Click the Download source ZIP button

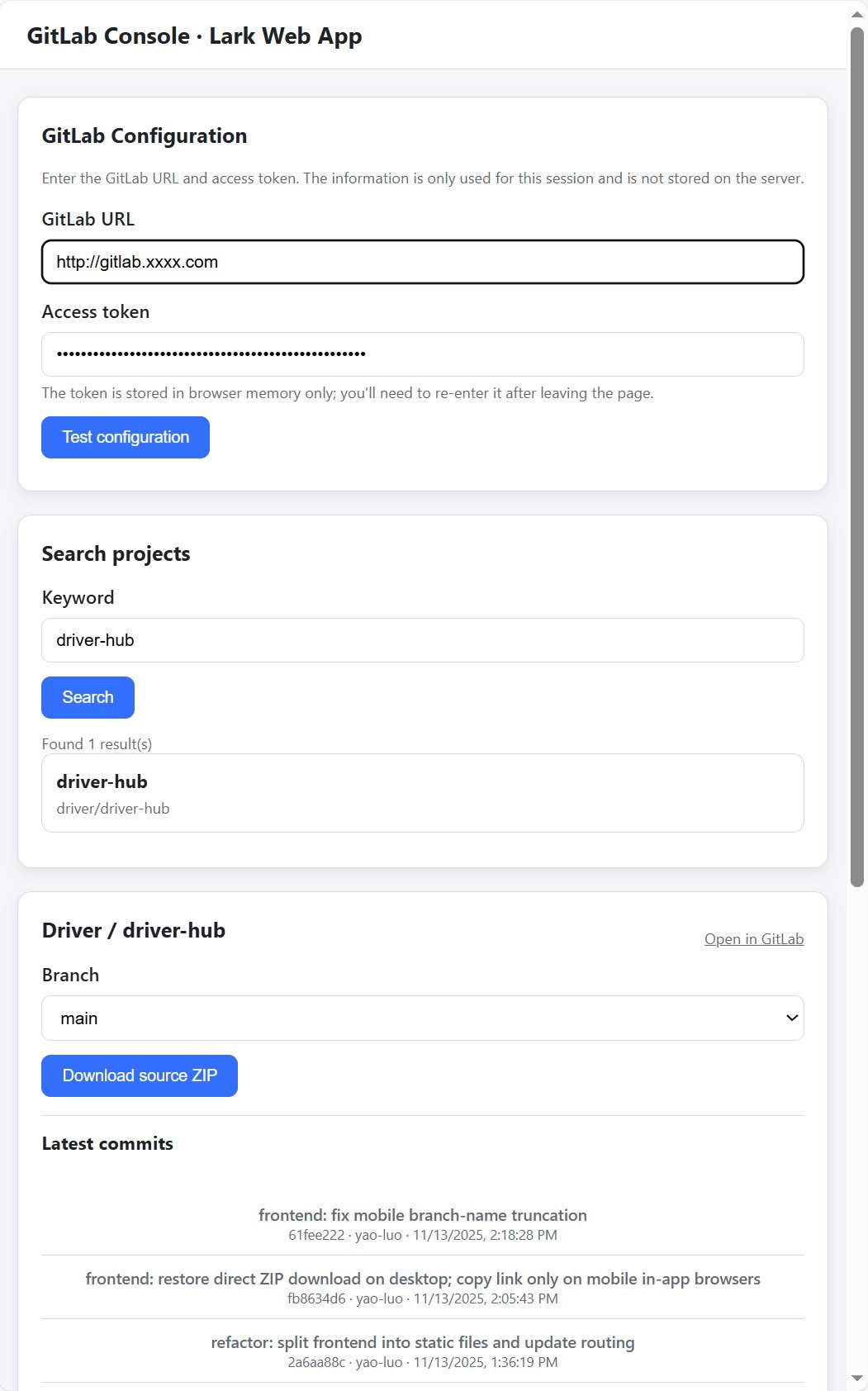point(140,1075)
